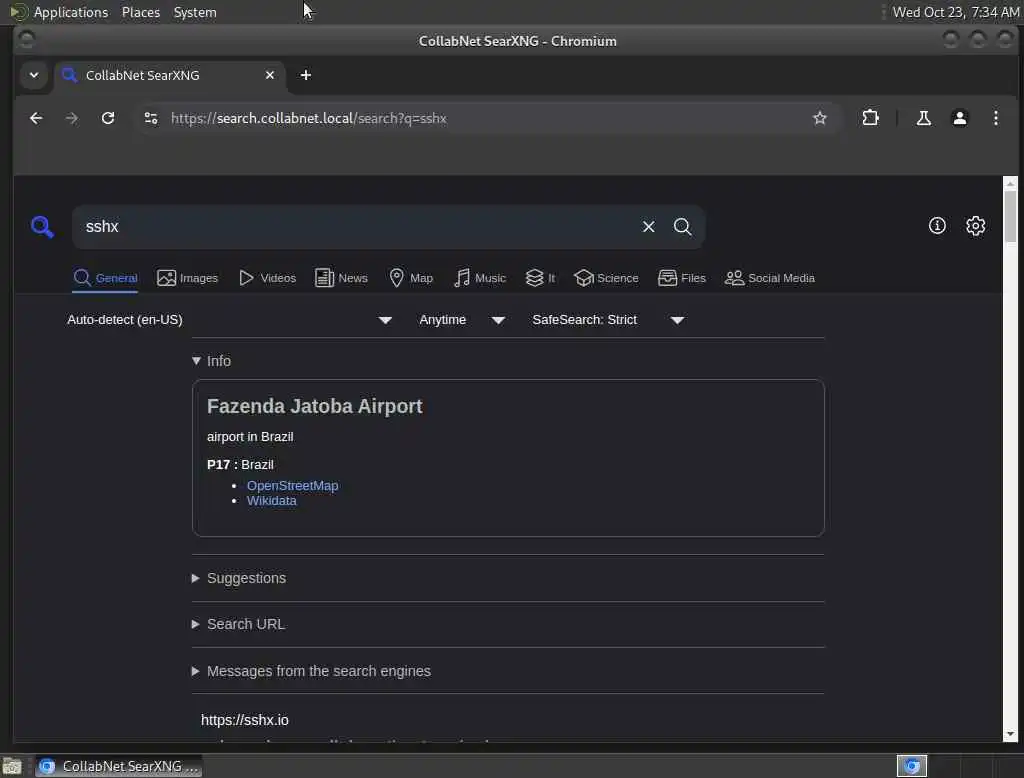Submit search with magnifier button
Screen dimensions: 1024x778
(682, 227)
